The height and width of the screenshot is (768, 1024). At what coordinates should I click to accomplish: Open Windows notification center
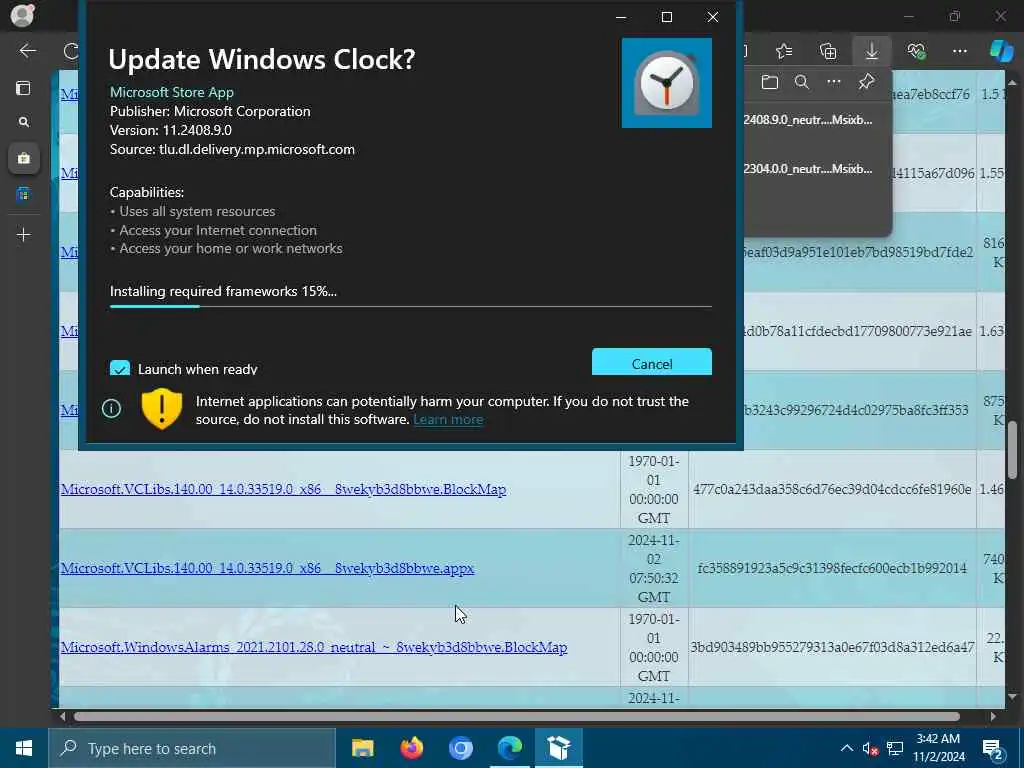tap(993, 748)
